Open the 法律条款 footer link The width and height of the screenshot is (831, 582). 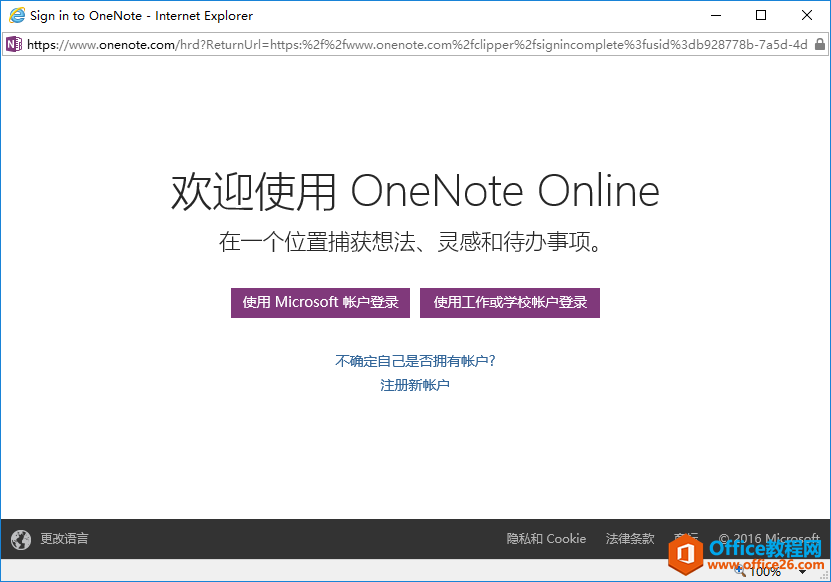[x=630, y=538]
